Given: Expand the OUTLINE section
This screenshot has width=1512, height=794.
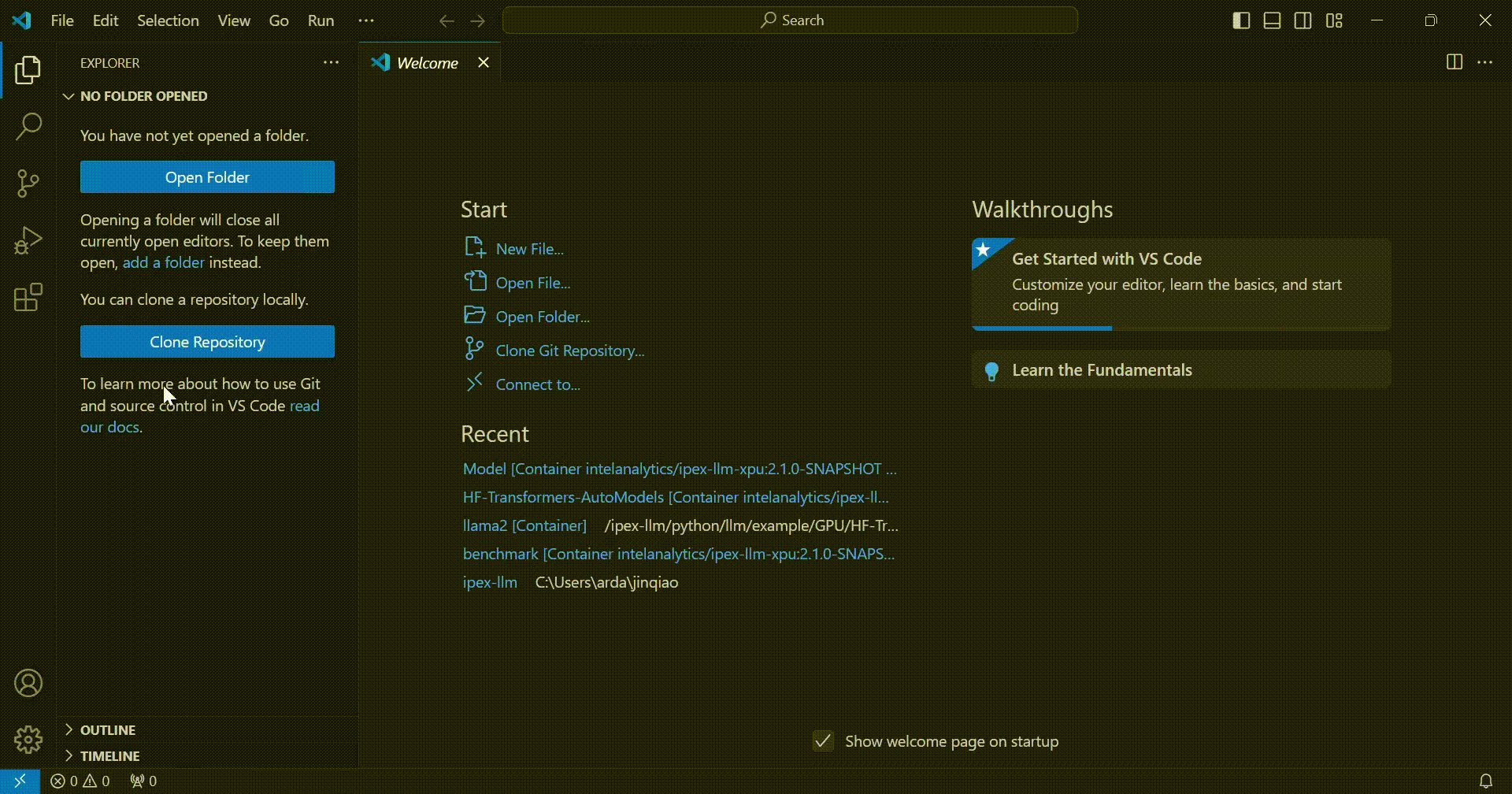Looking at the screenshot, I should [69, 729].
